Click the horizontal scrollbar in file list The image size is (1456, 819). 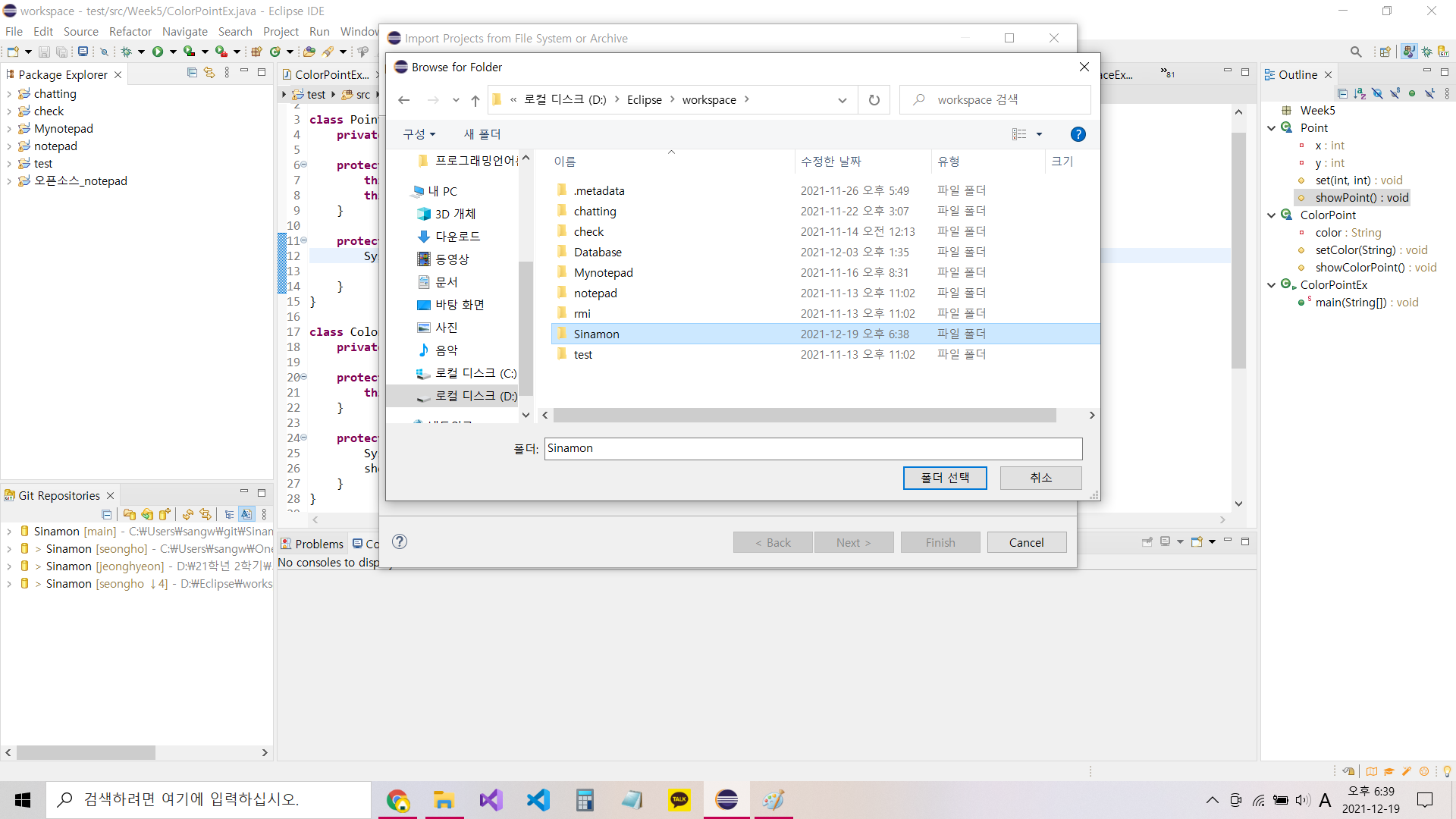coord(804,416)
